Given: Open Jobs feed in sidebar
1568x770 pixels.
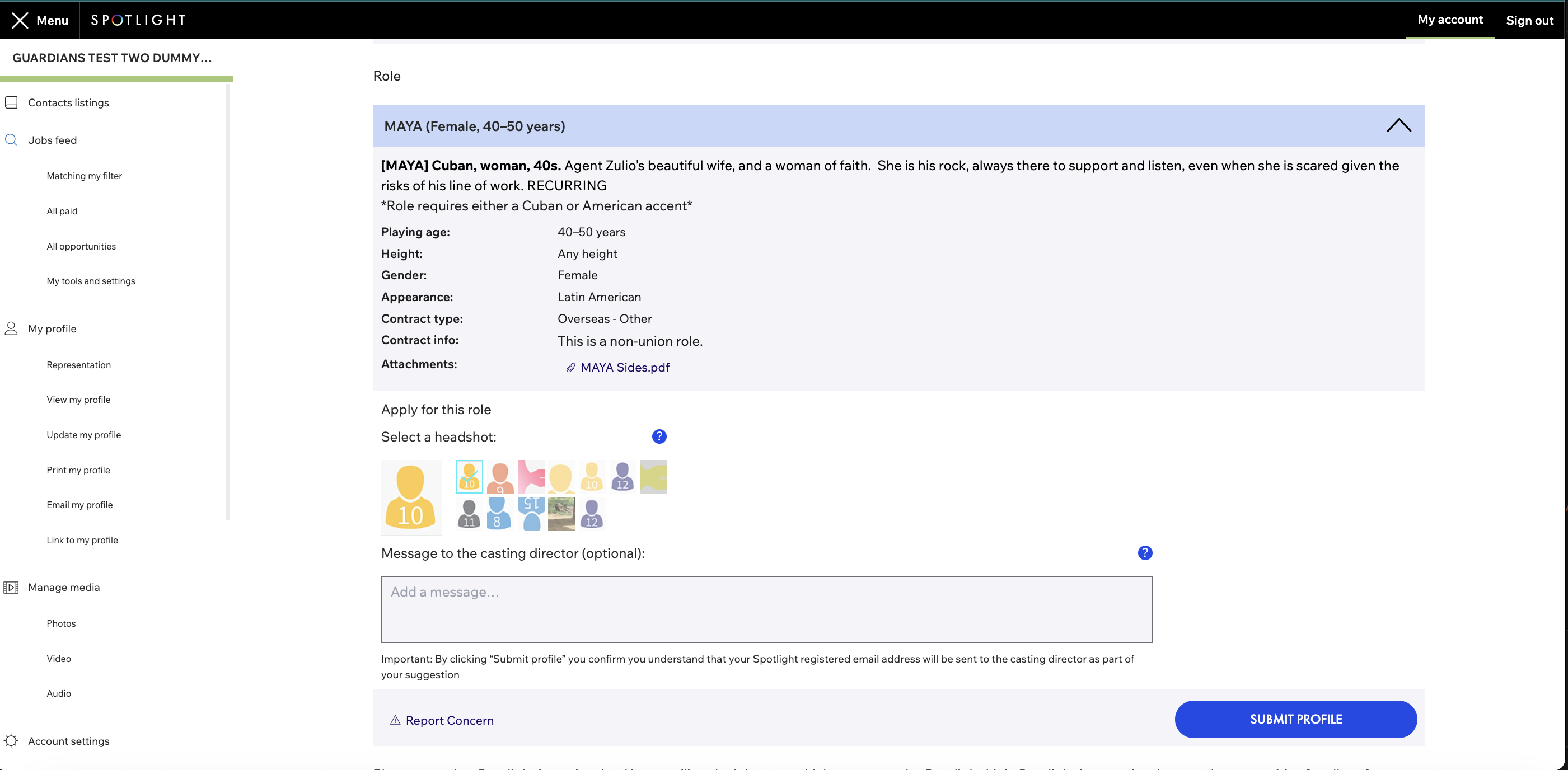Looking at the screenshot, I should point(53,140).
